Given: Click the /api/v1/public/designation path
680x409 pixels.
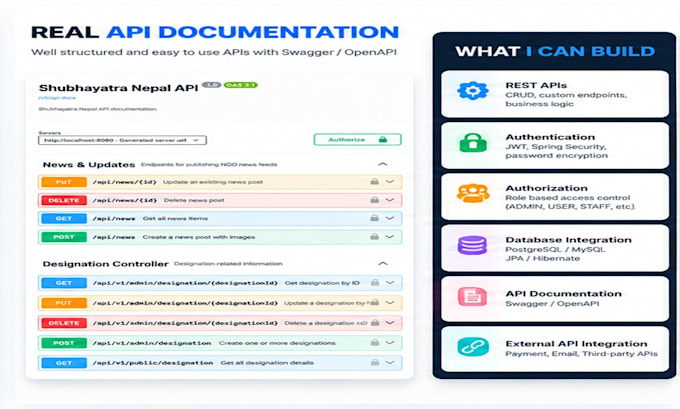Looking at the screenshot, I should click(153, 363).
